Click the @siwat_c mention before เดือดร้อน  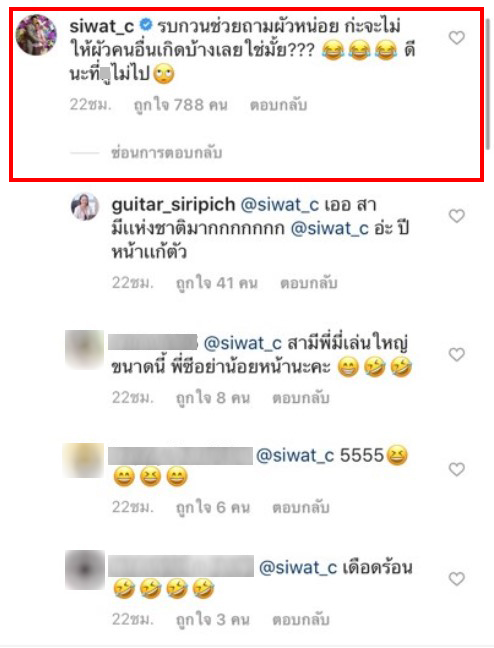click(x=298, y=567)
